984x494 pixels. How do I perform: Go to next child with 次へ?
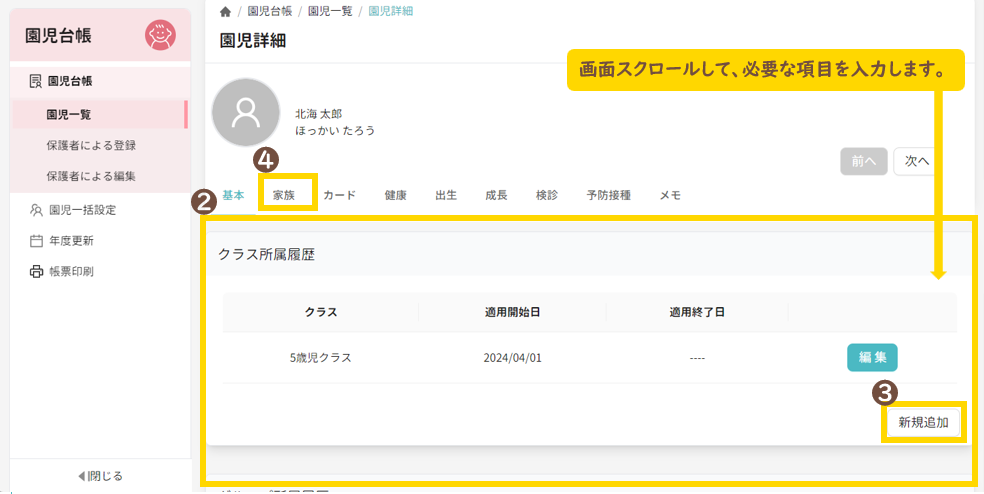[915, 161]
